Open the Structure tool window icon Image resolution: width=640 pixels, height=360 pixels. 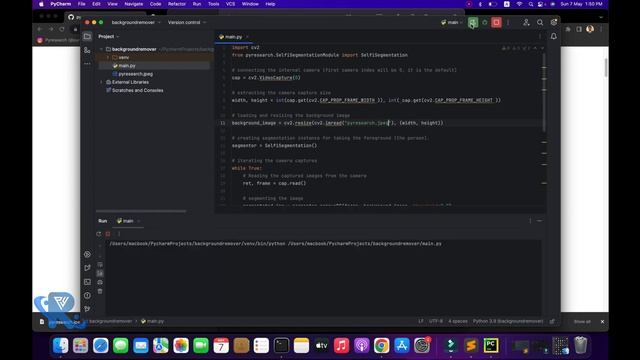pyautogui.click(x=87, y=50)
